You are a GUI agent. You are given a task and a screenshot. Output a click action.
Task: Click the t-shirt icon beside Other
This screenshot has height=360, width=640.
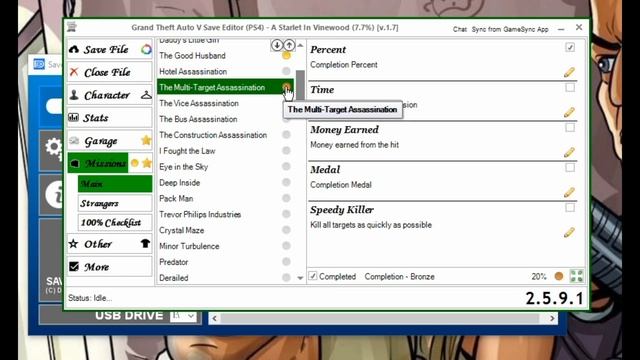(145, 244)
